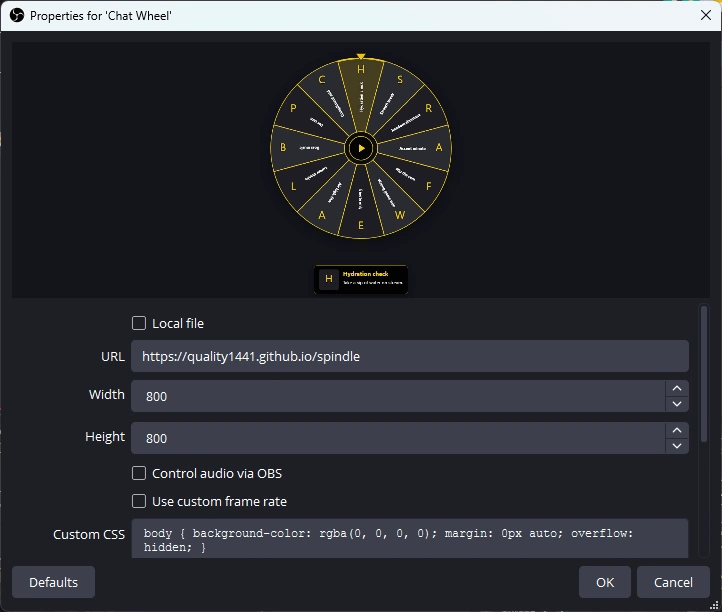Click the Width value field
Viewport: 722px width, 612px height.
tap(398, 396)
